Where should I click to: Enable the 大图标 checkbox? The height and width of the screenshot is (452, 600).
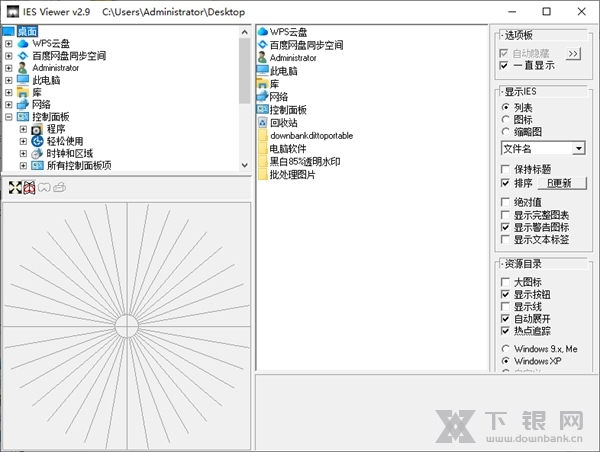pos(505,282)
